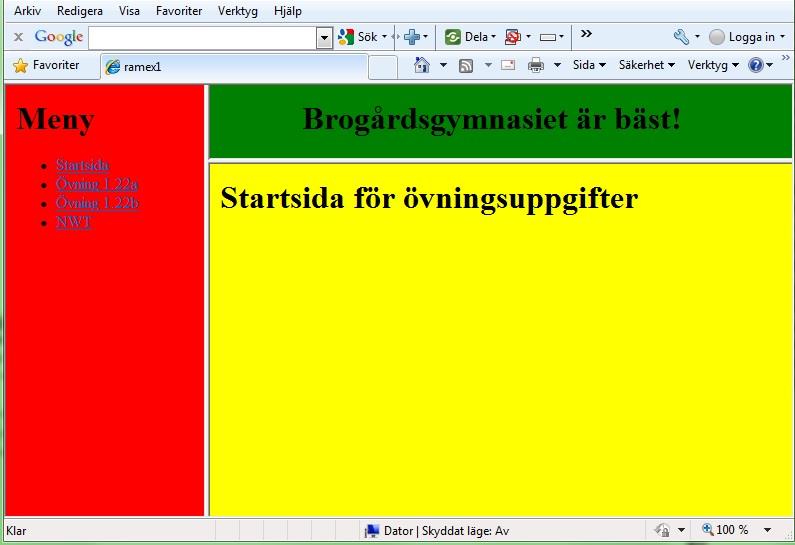Click the autofill field icon on Google toolbar

[x=548, y=37]
